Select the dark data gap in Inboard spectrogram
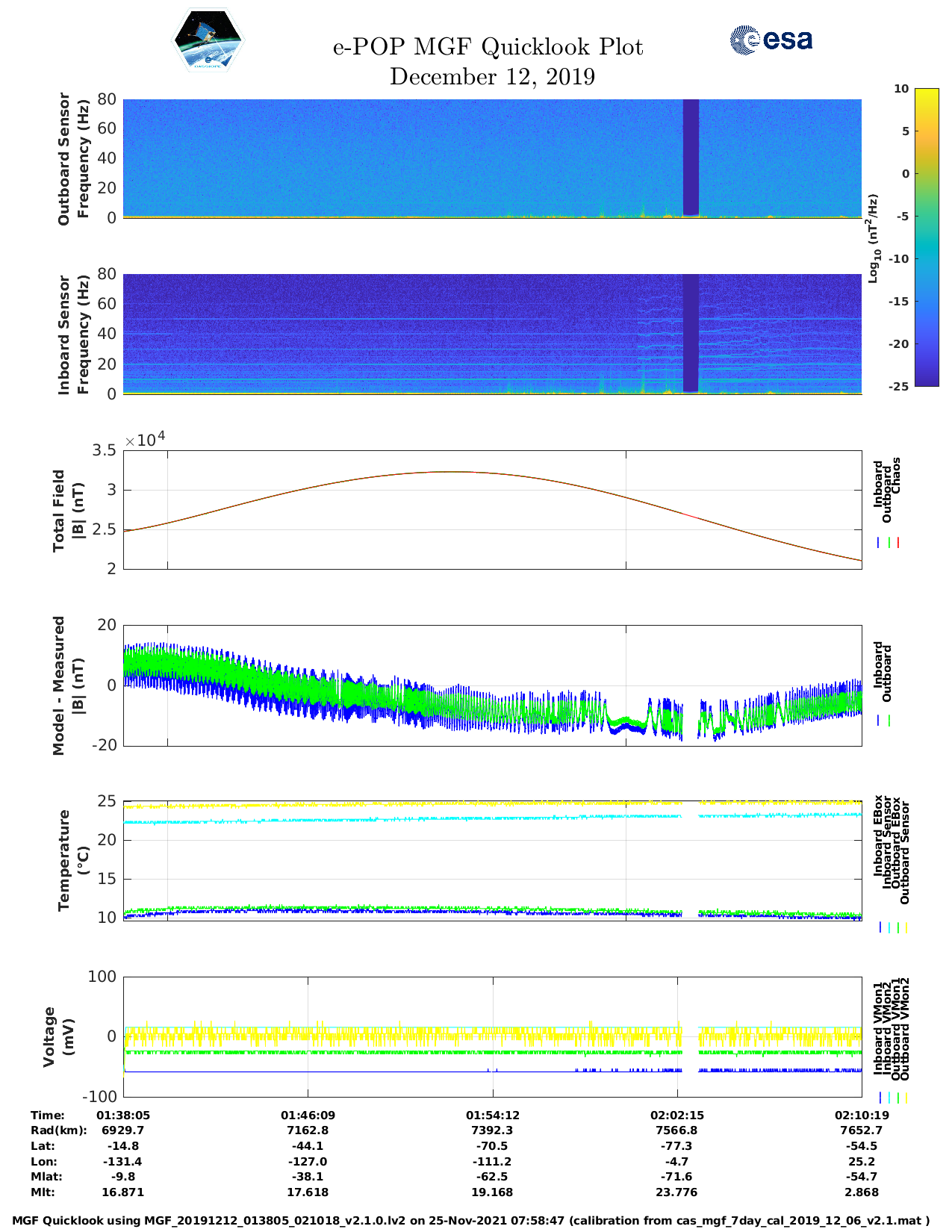 [x=691, y=332]
